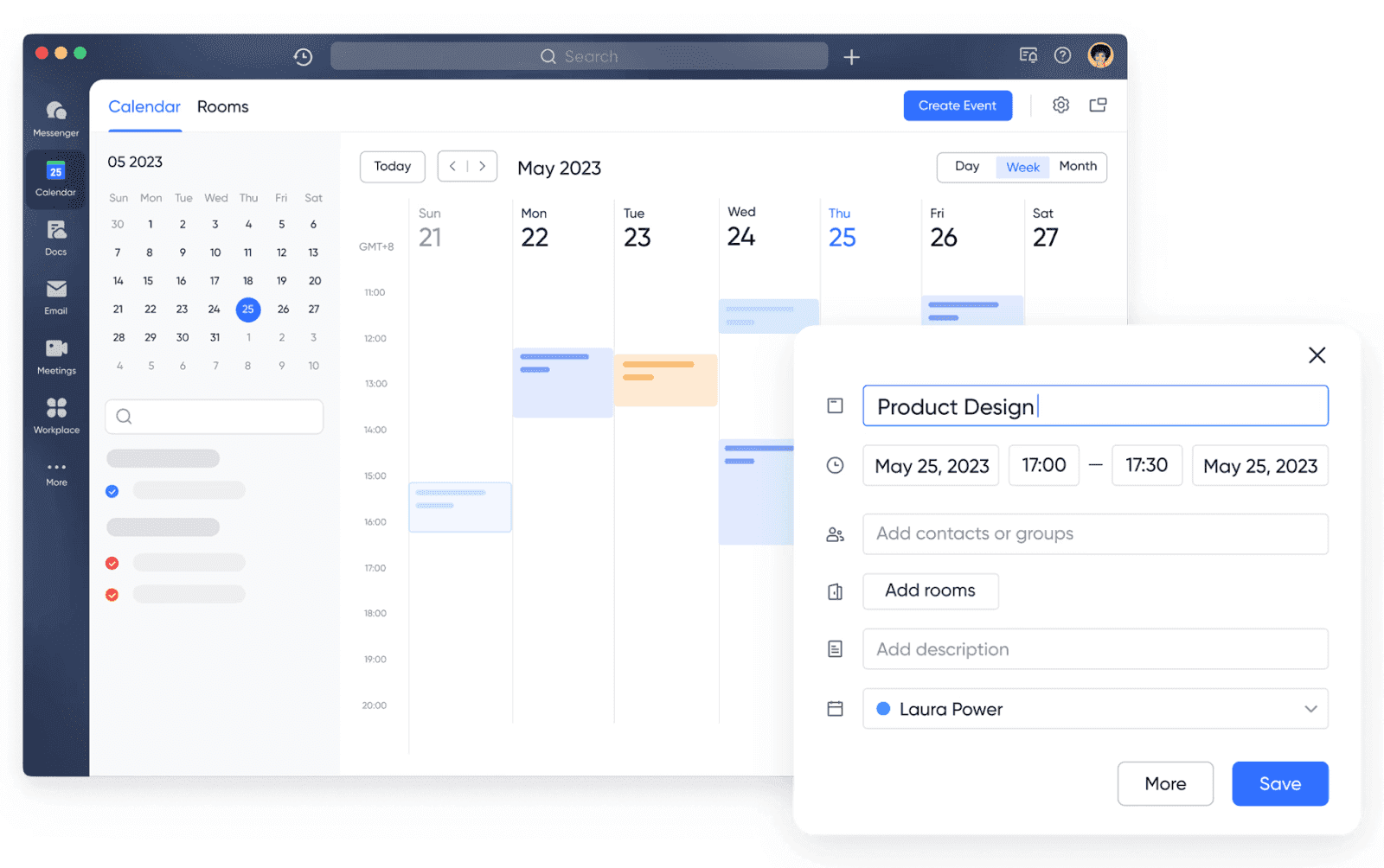Switch to the Rooms tab

[x=222, y=106]
